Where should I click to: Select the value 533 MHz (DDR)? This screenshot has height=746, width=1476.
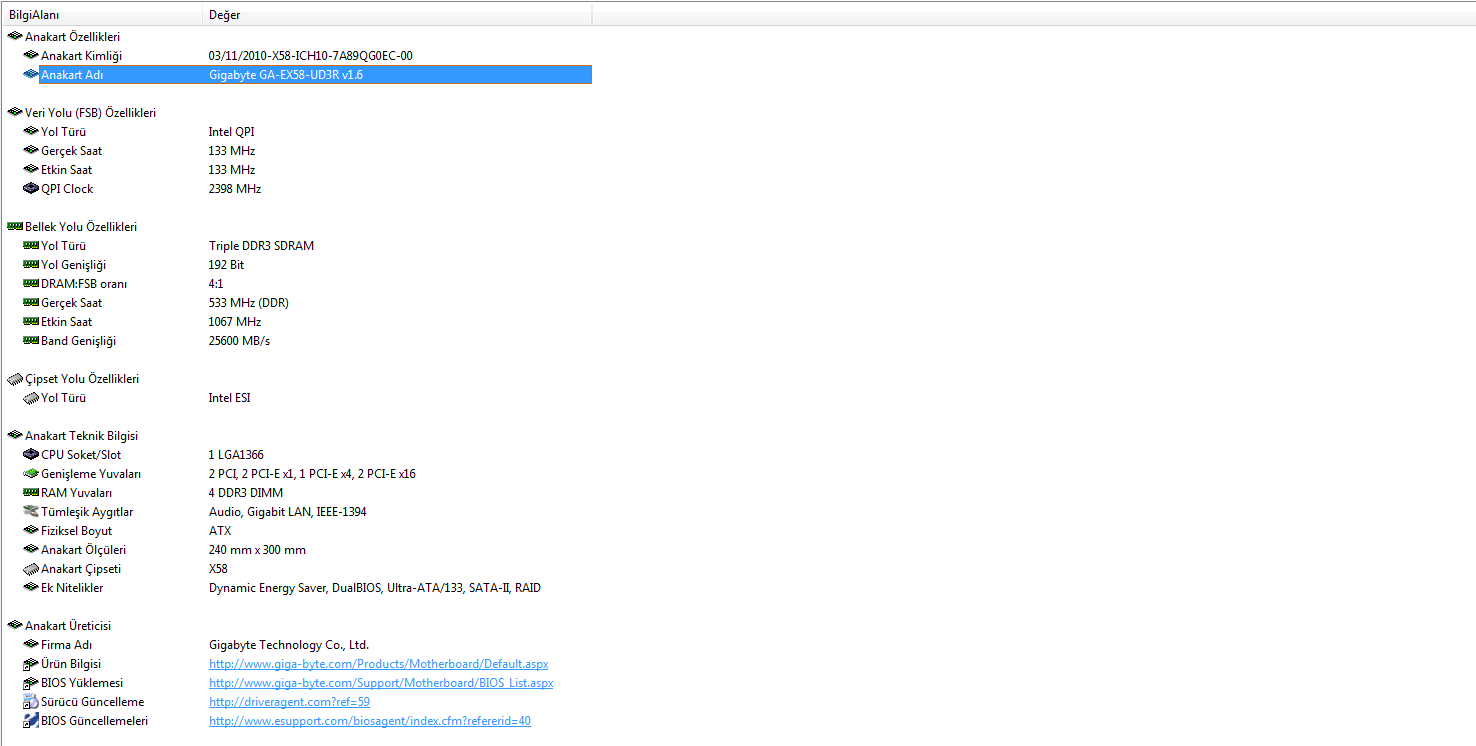249,303
